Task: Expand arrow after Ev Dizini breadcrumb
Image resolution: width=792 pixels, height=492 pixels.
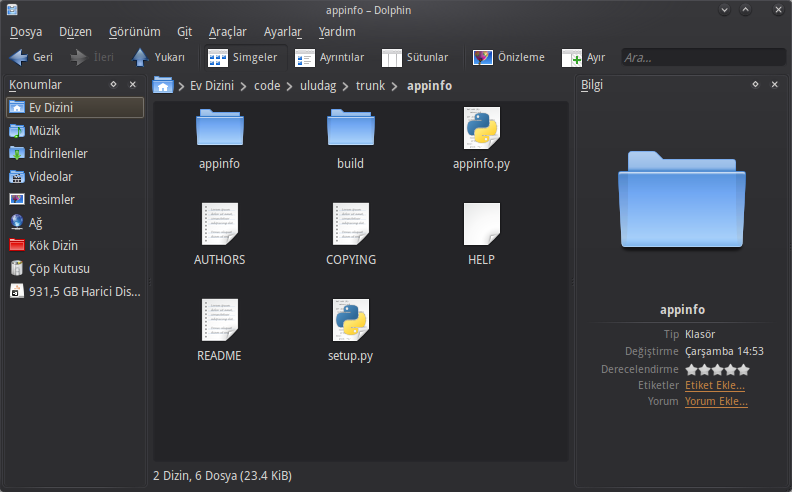Action: pyautogui.click(x=243, y=87)
